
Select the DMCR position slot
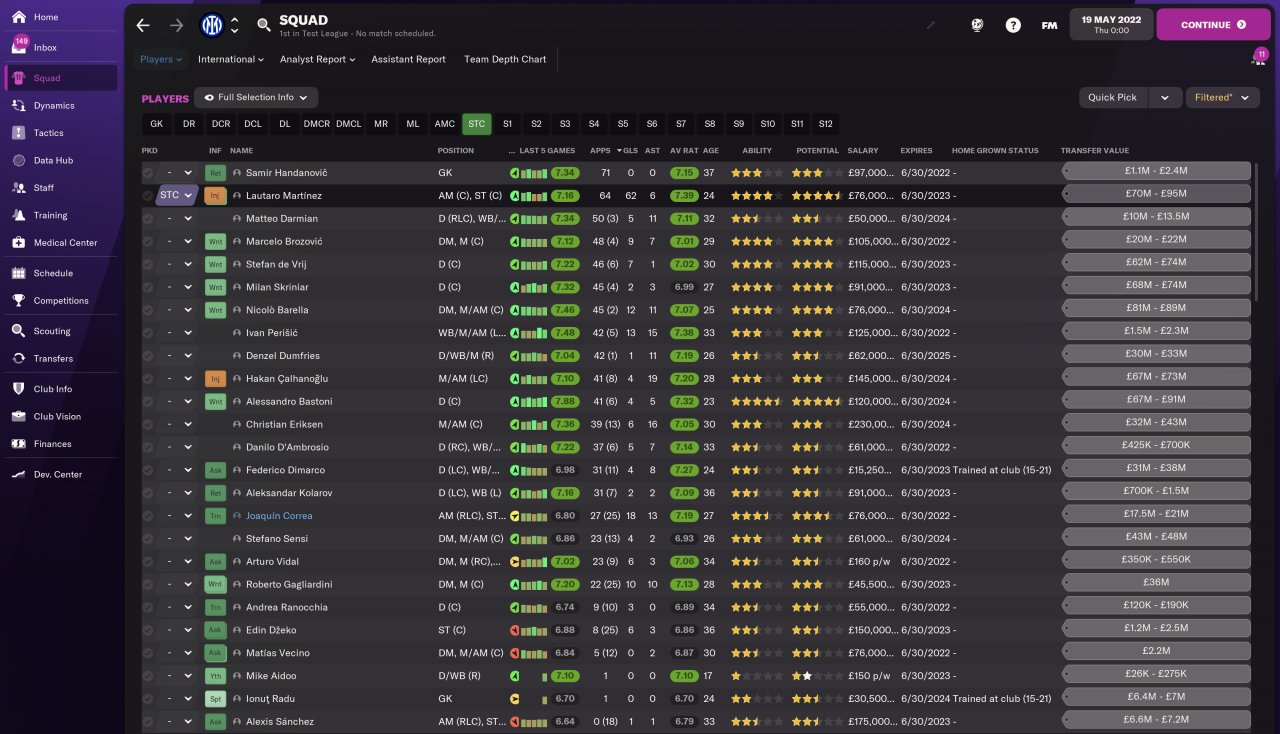[317, 124]
